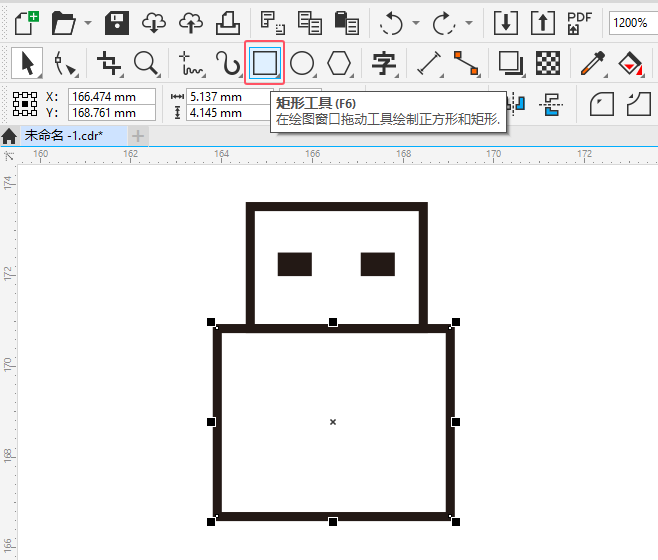658x560 pixels.
Task: Open the redo history dropdown
Action: pyautogui.click(x=469, y=23)
